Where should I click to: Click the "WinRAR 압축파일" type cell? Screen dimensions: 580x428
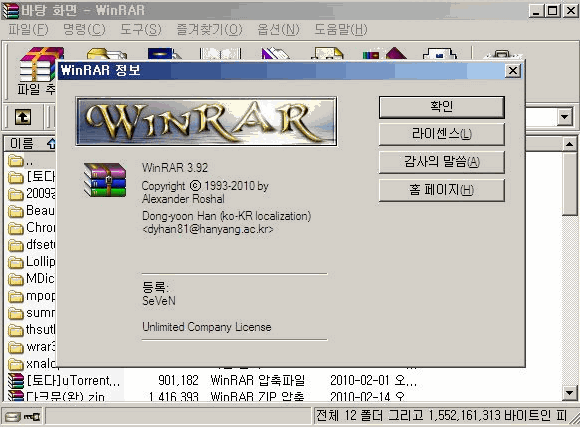[257, 380]
